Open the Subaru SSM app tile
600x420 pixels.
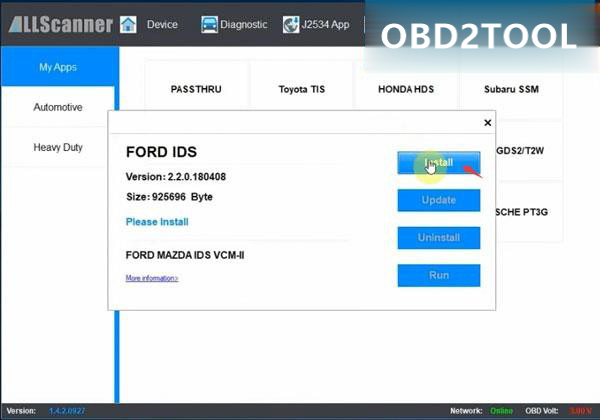point(511,89)
